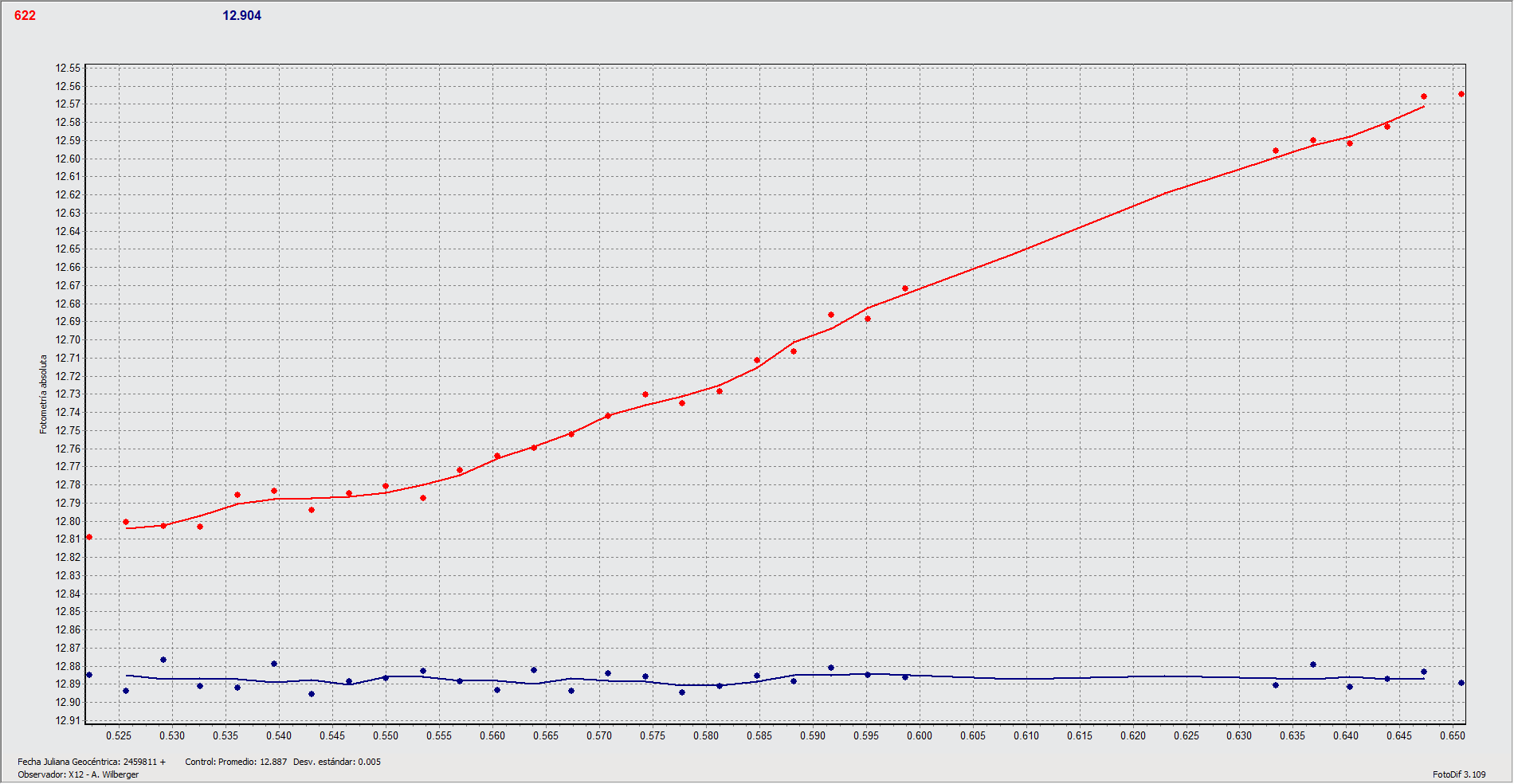Click the 12.91 y-axis tick label
Viewport: 1514px width, 784px height.
pyautogui.click(x=68, y=721)
